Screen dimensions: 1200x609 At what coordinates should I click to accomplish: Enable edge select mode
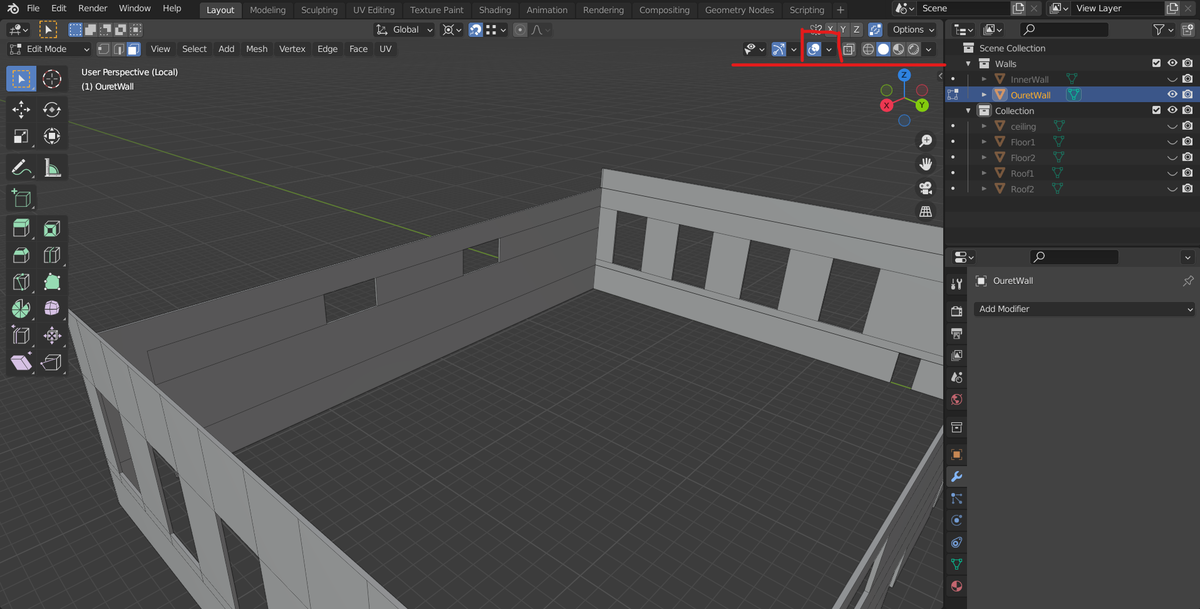pyautogui.click(x=118, y=49)
